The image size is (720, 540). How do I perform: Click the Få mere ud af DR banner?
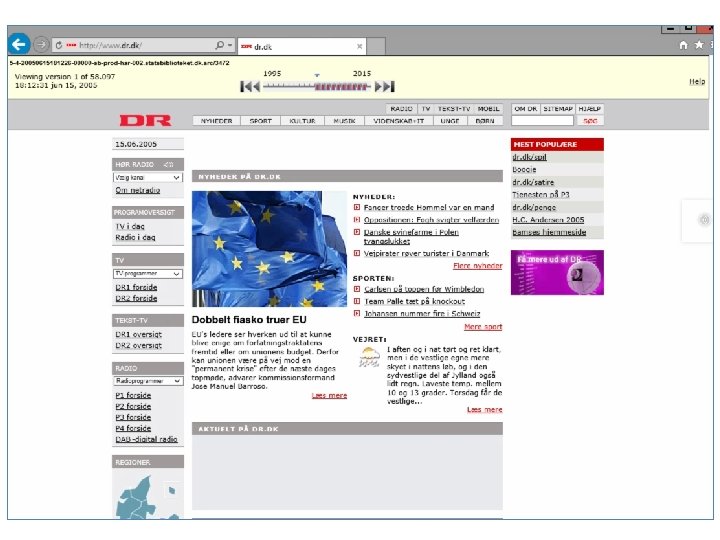click(557, 272)
